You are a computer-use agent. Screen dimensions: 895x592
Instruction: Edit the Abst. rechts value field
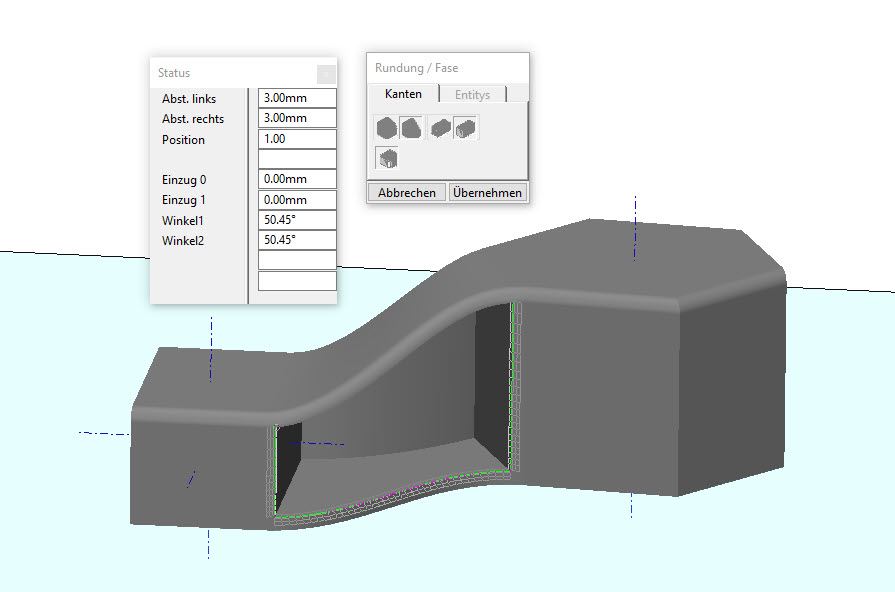[x=297, y=118]
